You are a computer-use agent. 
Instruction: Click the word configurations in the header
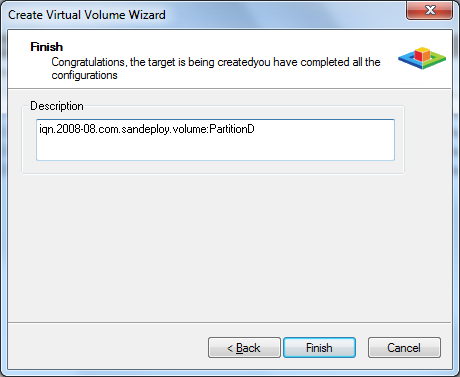coord(84,75)
